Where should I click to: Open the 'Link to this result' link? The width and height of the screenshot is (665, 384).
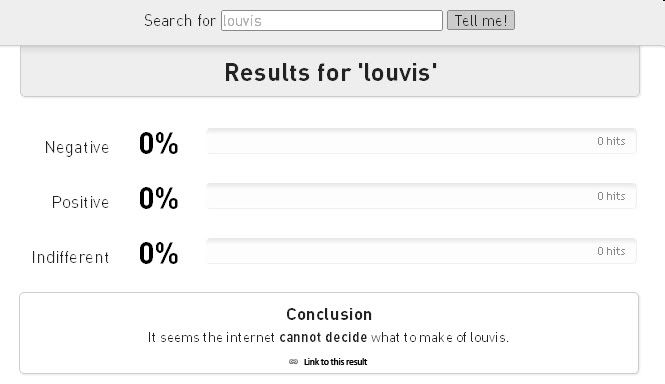click(x=335, y=362)
